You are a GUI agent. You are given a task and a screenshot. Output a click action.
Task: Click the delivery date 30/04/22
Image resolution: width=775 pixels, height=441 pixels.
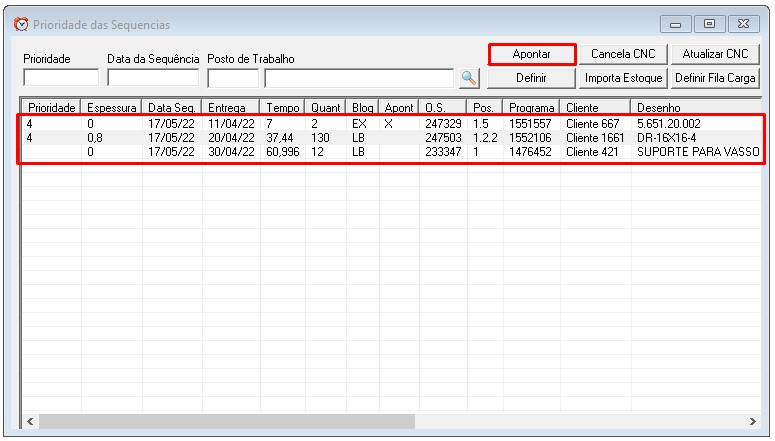[231, 152]
